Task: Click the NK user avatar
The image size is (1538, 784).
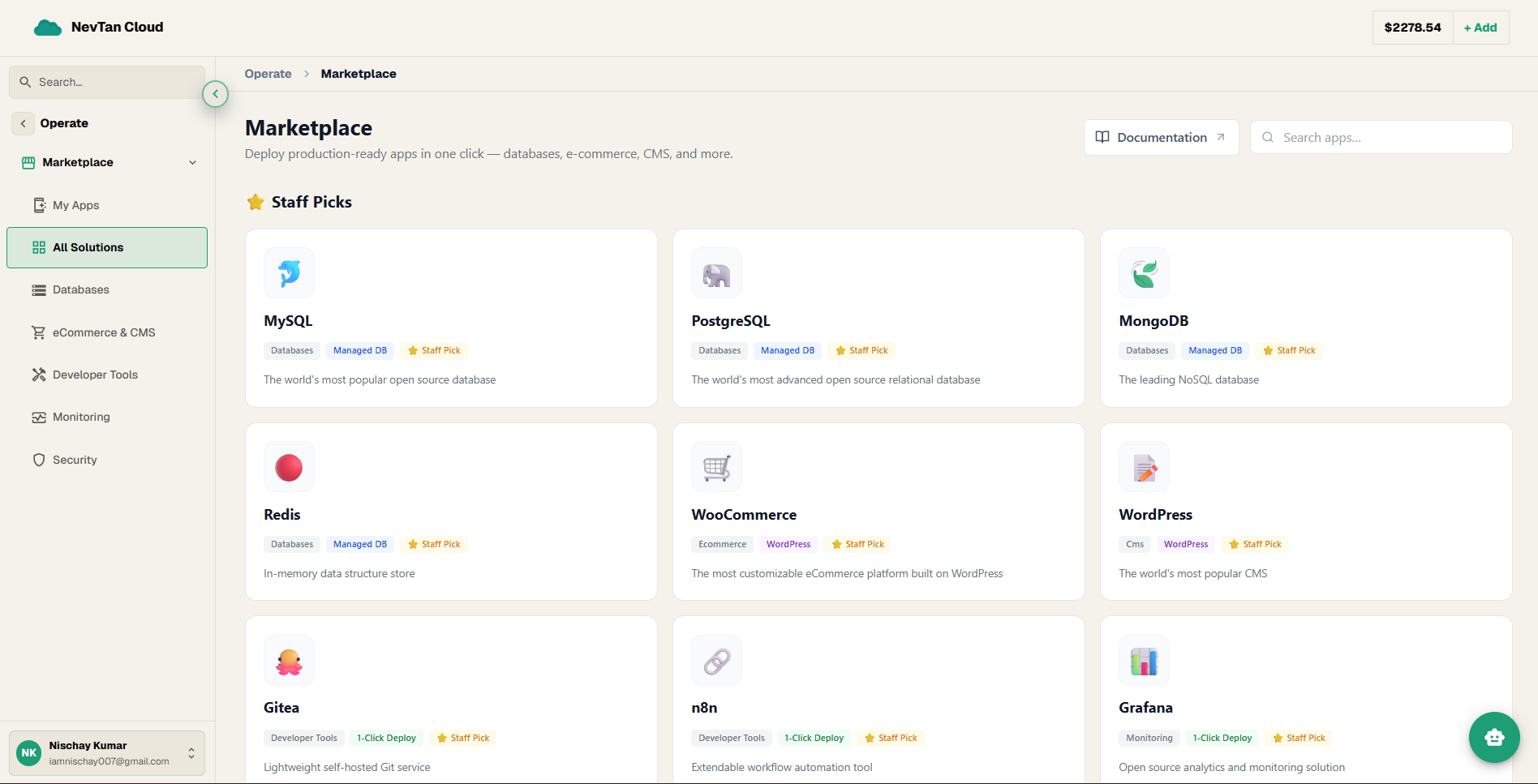Action: coord(29,752)
